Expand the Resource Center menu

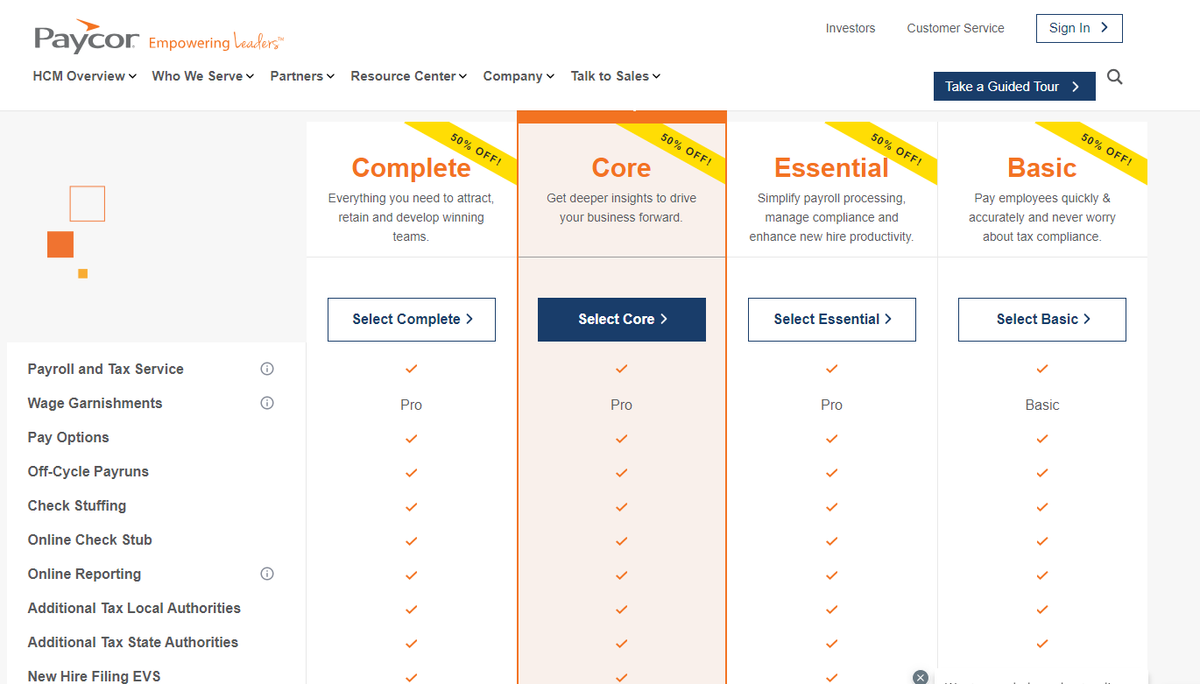(x=409, y=76)
